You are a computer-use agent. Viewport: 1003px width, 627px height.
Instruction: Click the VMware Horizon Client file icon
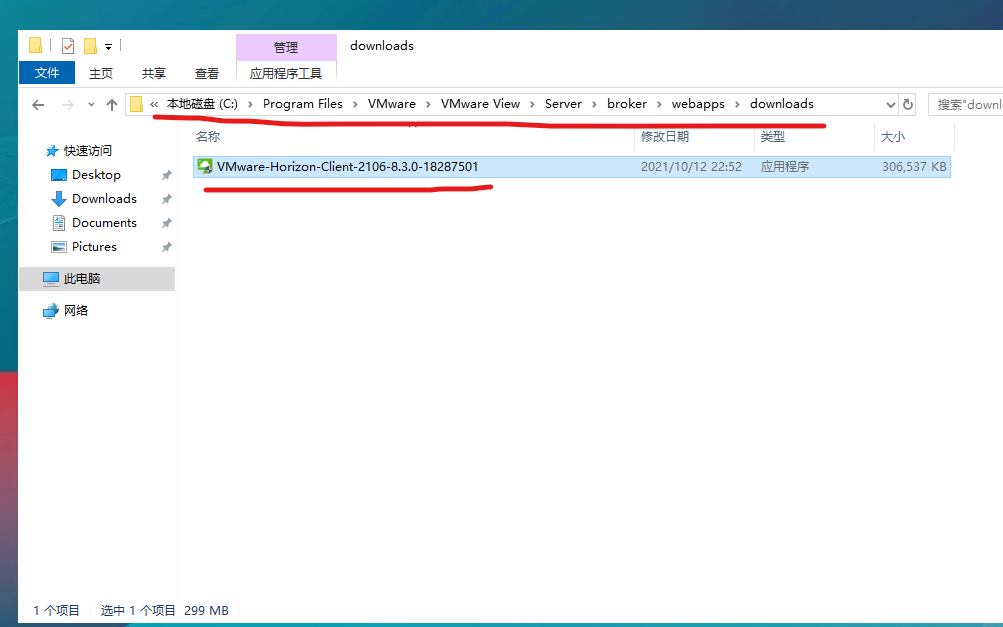coord(205,166)
